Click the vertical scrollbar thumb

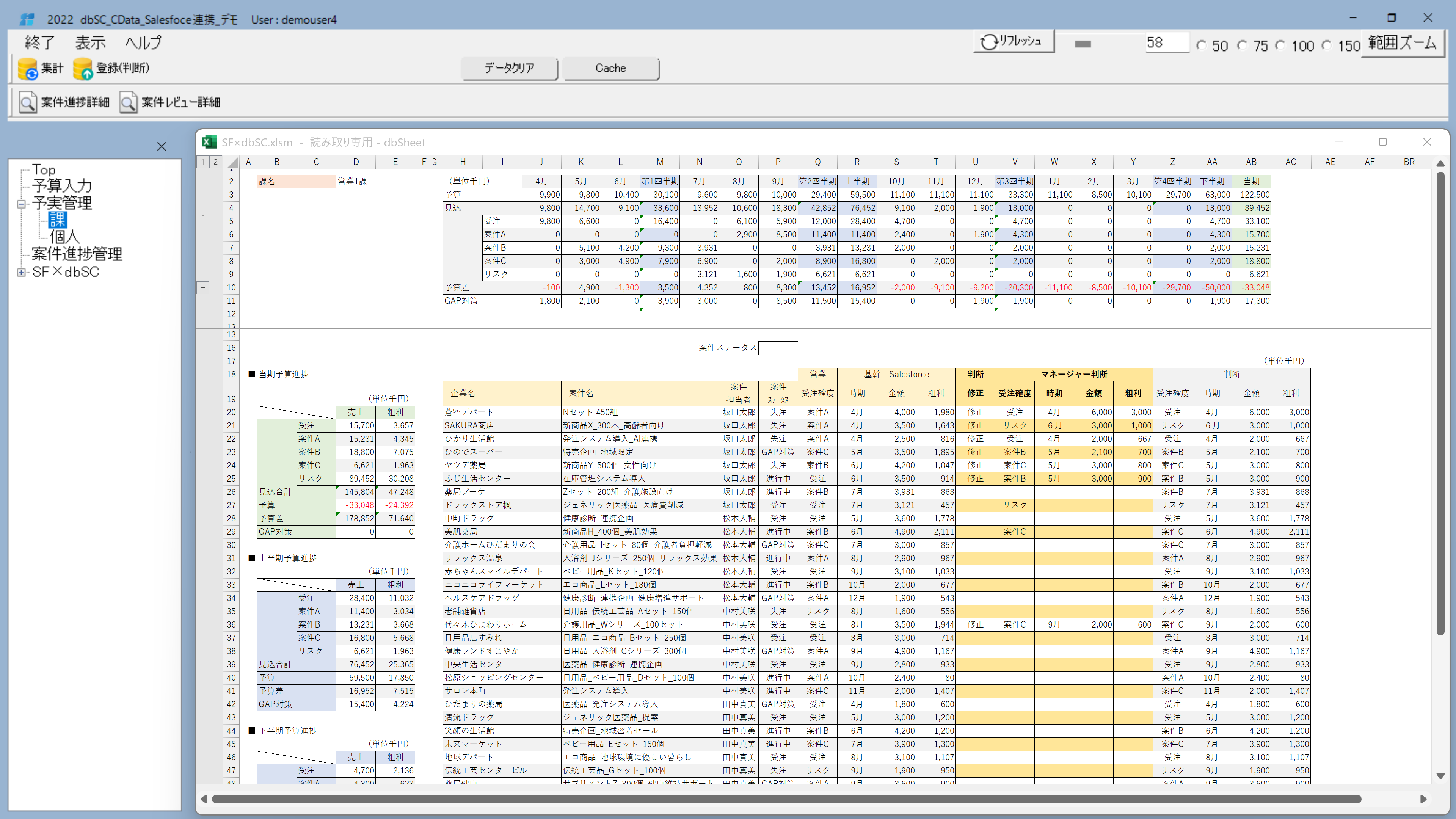(x=1440, y=403)
